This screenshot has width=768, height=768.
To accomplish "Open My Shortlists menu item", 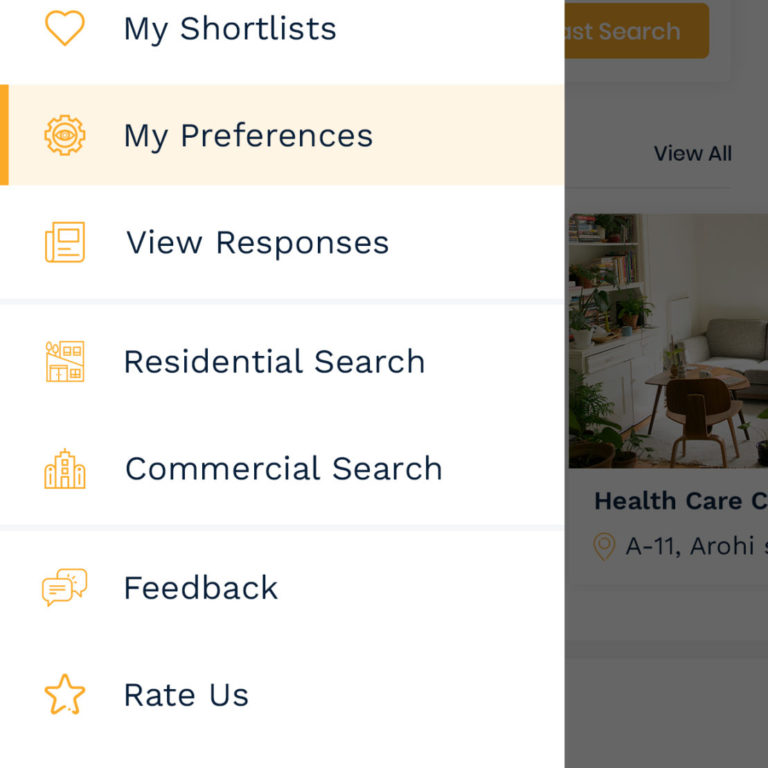I will point(229,29).
